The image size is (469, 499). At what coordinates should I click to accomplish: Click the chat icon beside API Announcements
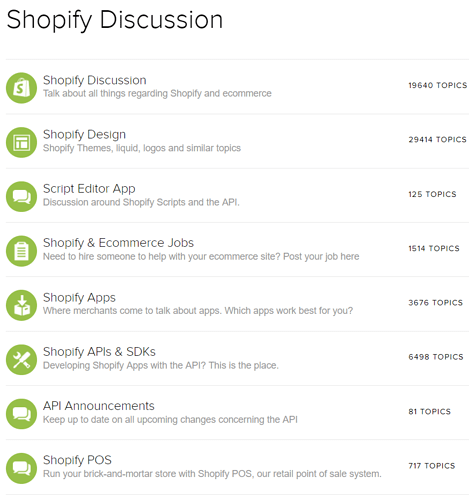click(21, 414)
